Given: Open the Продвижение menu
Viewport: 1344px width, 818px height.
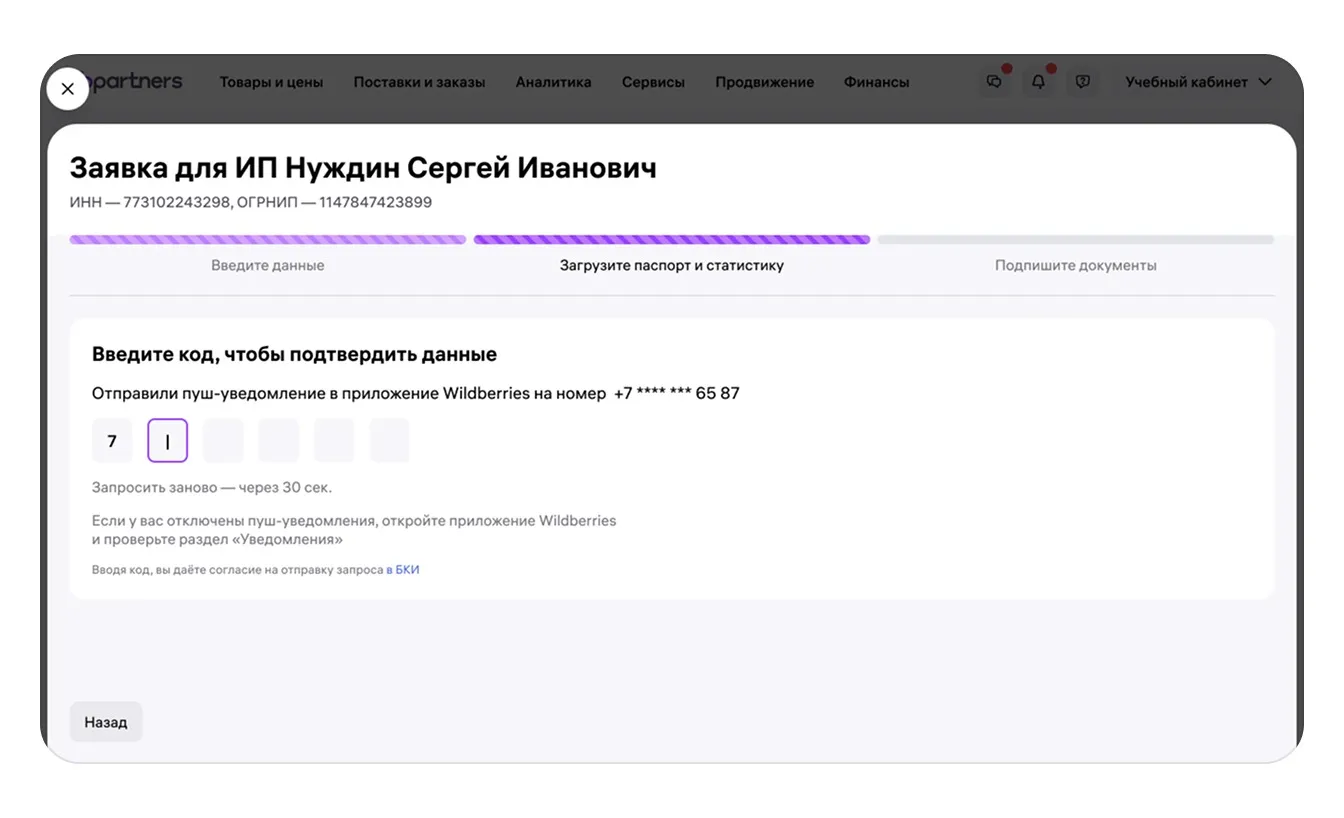Looking at the screenshot, I should click(764, 82).
